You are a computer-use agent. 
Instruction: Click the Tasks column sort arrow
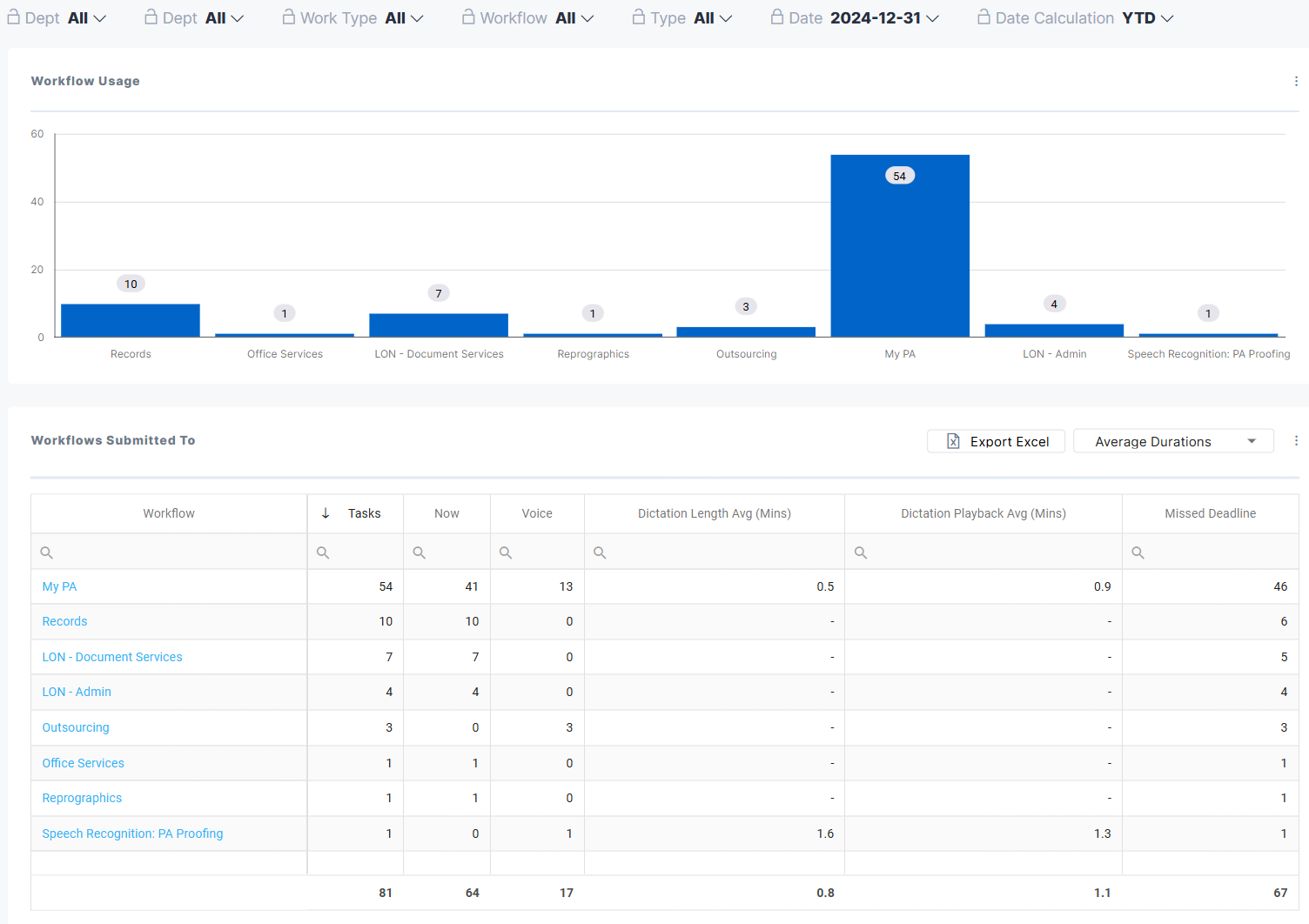click(x=326, y=513)
